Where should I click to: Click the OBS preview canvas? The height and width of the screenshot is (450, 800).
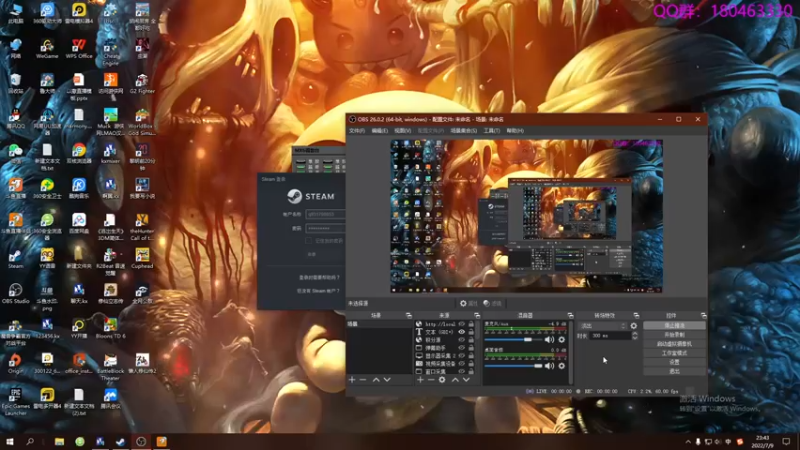[527, 216]
